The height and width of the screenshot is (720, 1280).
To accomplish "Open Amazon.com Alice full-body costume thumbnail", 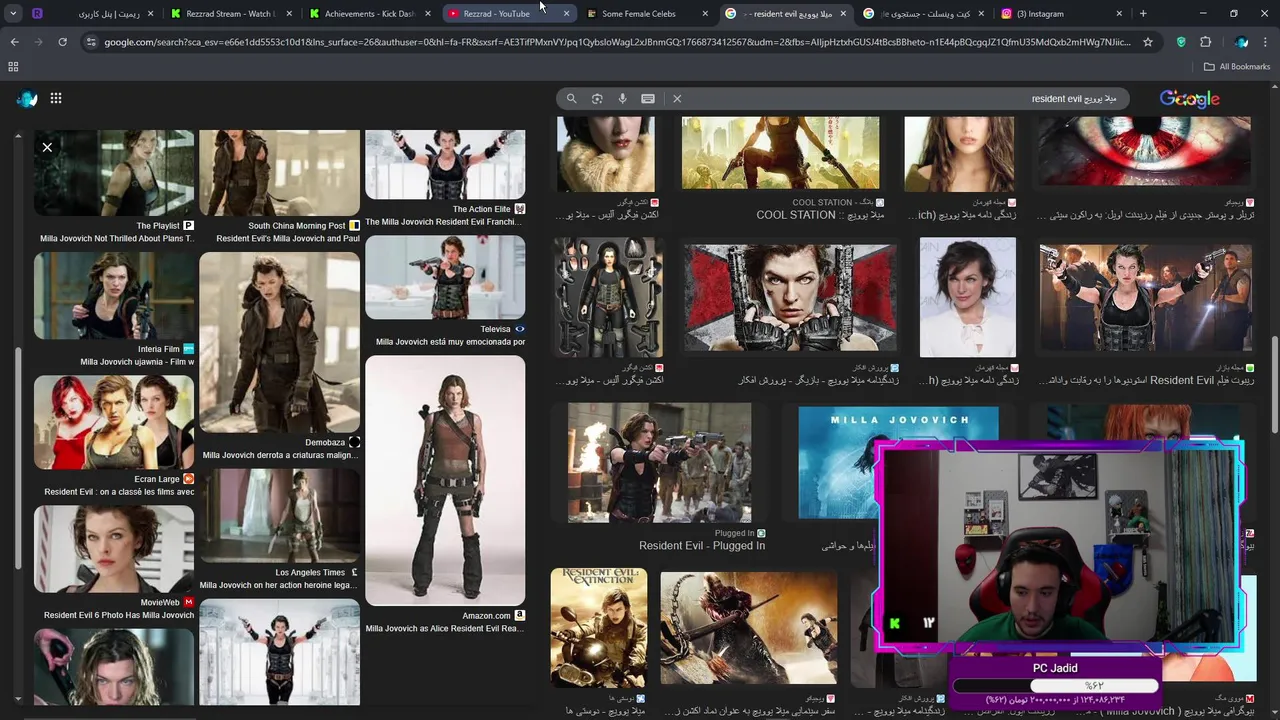I will point(445,481).
